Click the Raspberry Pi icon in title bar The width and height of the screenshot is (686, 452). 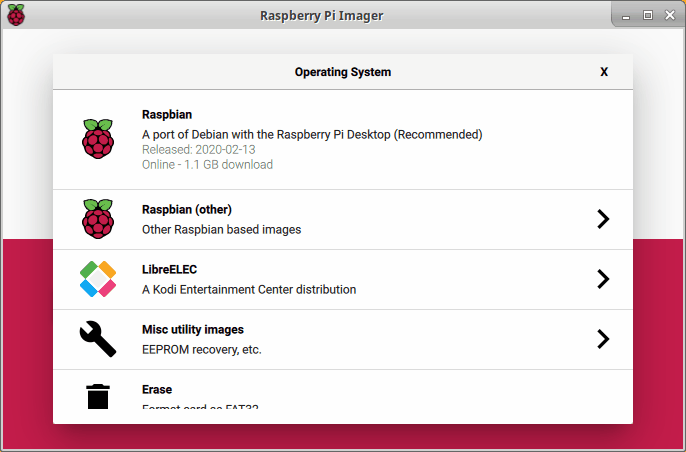coord(16,15)
